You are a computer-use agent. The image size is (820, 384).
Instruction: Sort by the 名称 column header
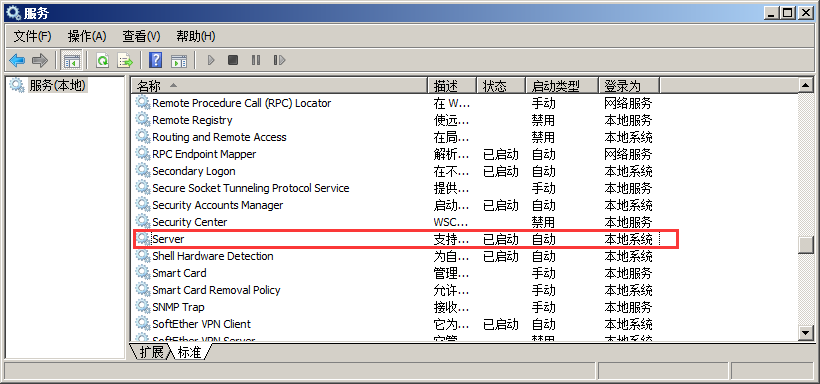tap(279, 85)
